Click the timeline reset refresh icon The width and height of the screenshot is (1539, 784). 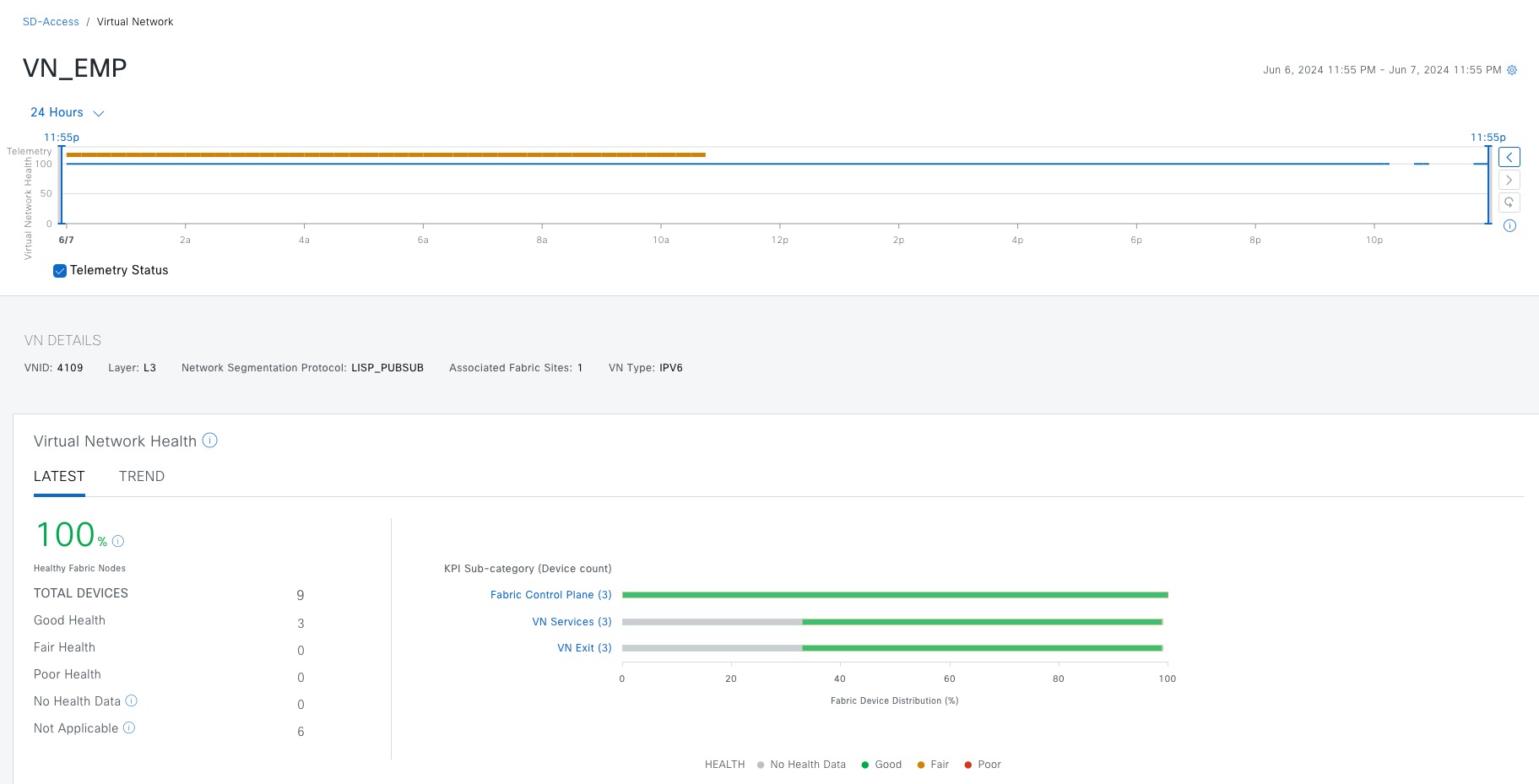coord(1509,203)
